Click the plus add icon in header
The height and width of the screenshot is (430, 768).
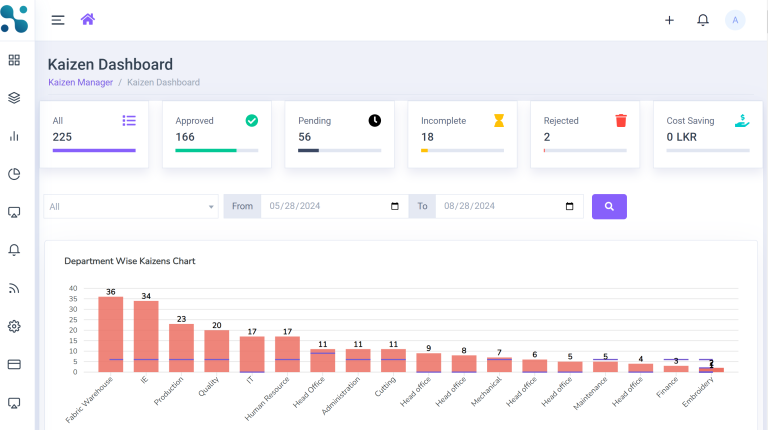(x=669, y=20)
